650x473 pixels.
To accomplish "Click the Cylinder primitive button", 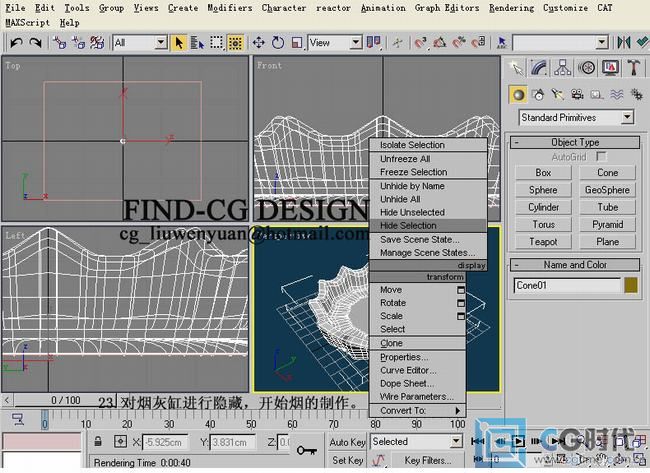I will [x=543, y=207].
